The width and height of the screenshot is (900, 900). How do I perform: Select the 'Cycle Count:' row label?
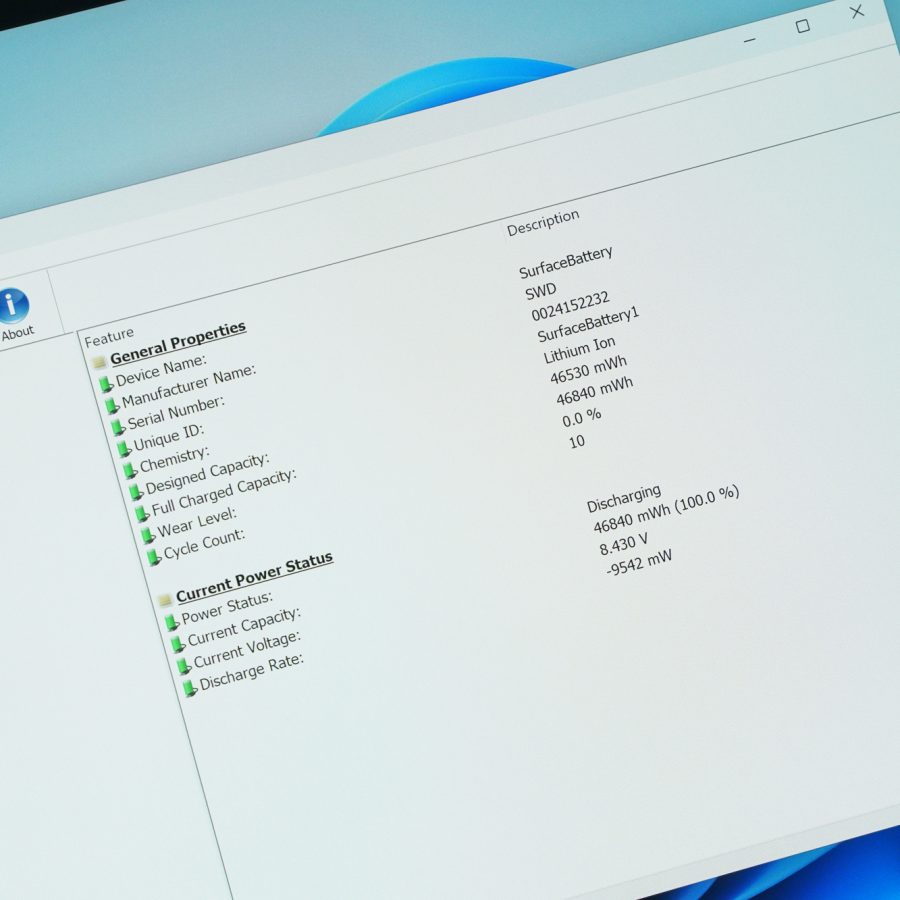pyautogui.click(x=204, y=543)
